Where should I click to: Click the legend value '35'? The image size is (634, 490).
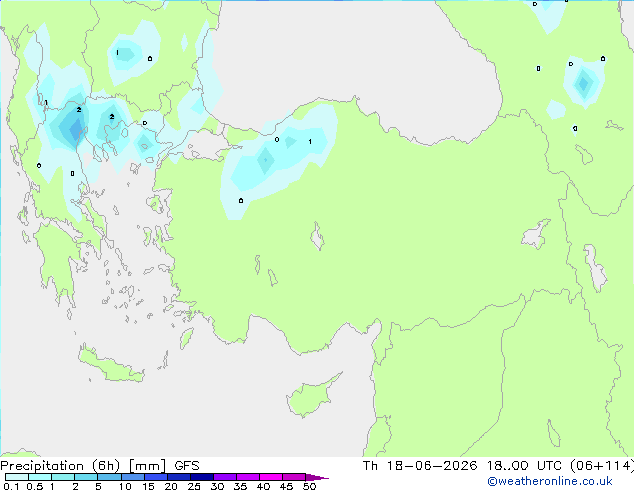[240, 486]
